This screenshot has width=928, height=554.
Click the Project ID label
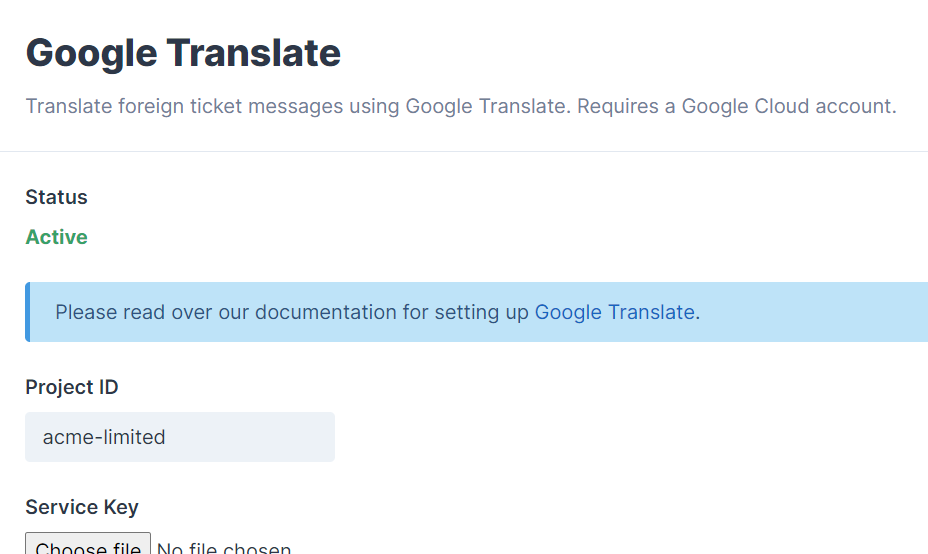pos(72,387)
